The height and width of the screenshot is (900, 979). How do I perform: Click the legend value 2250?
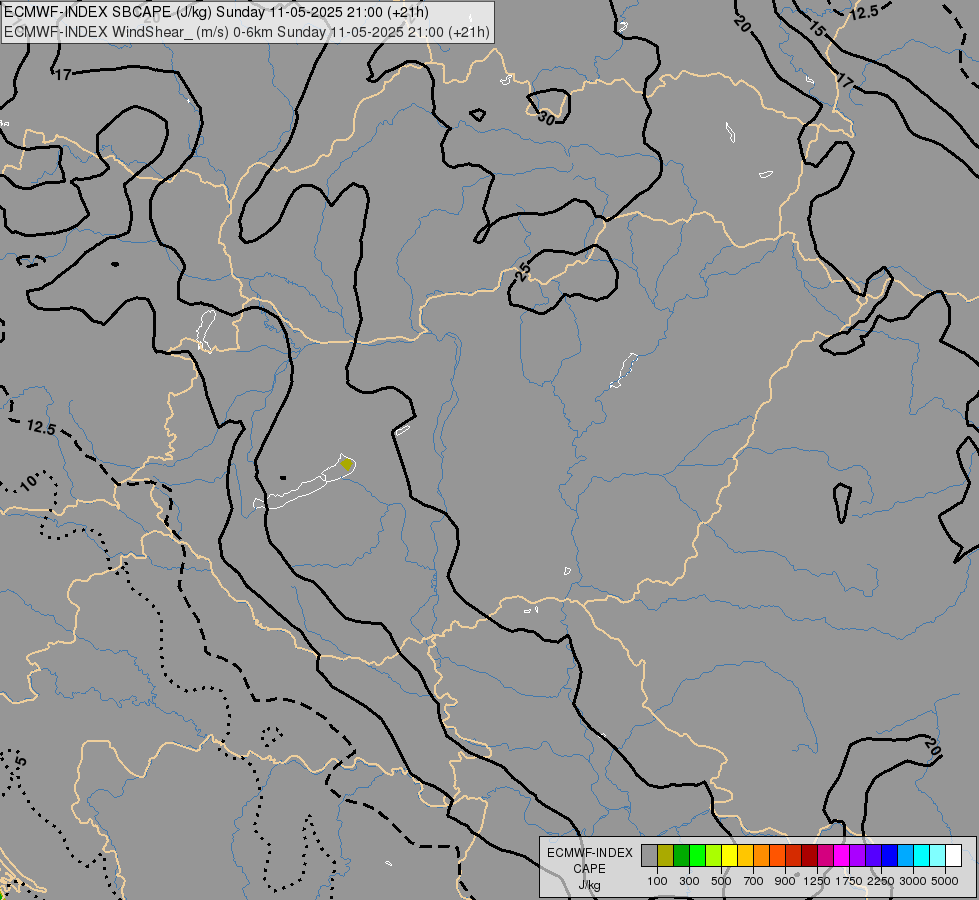click(x=881, y=881)
